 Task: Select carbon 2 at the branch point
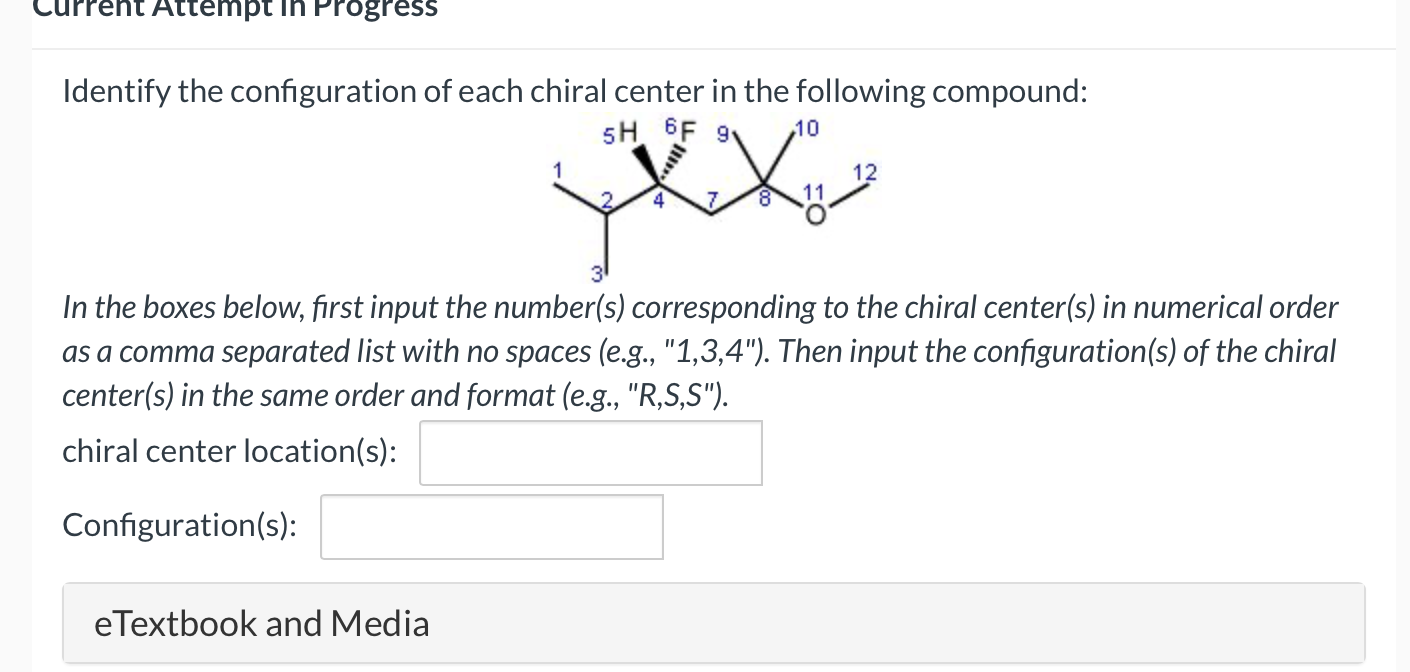click(606, 213)
